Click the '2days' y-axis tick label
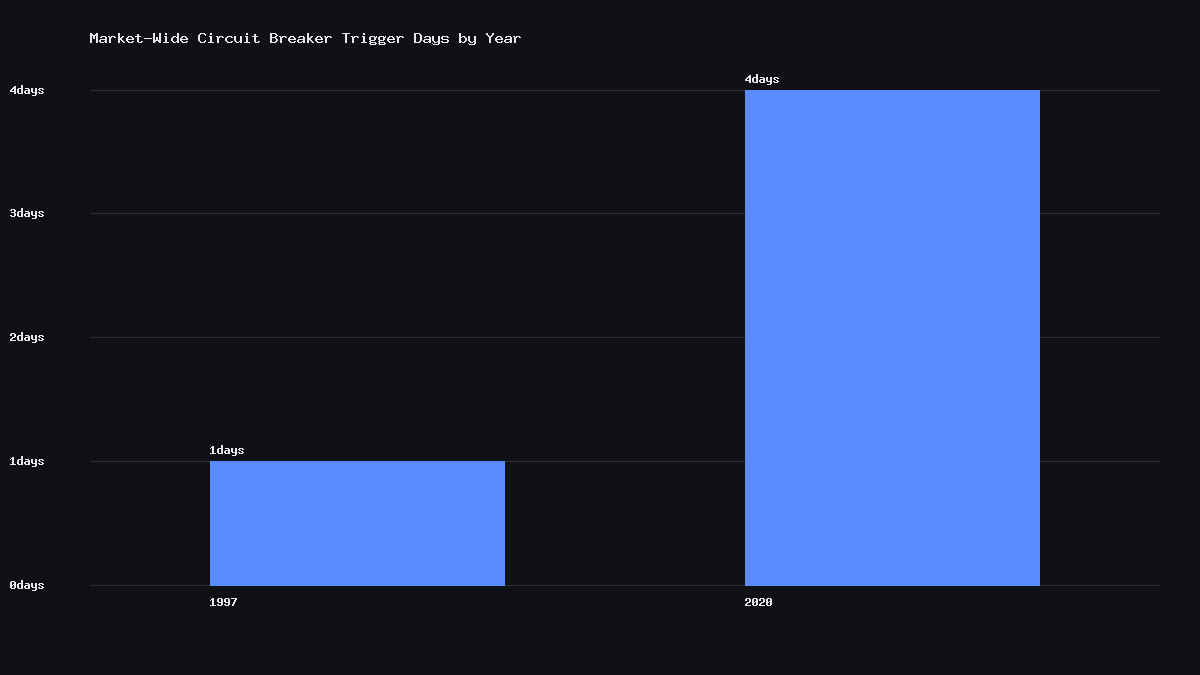 [27, 338]
